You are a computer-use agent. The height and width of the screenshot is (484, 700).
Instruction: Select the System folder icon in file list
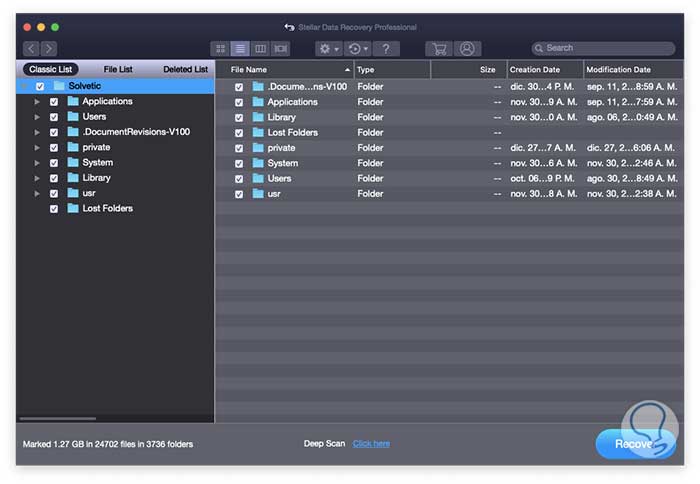coord(258,163)
